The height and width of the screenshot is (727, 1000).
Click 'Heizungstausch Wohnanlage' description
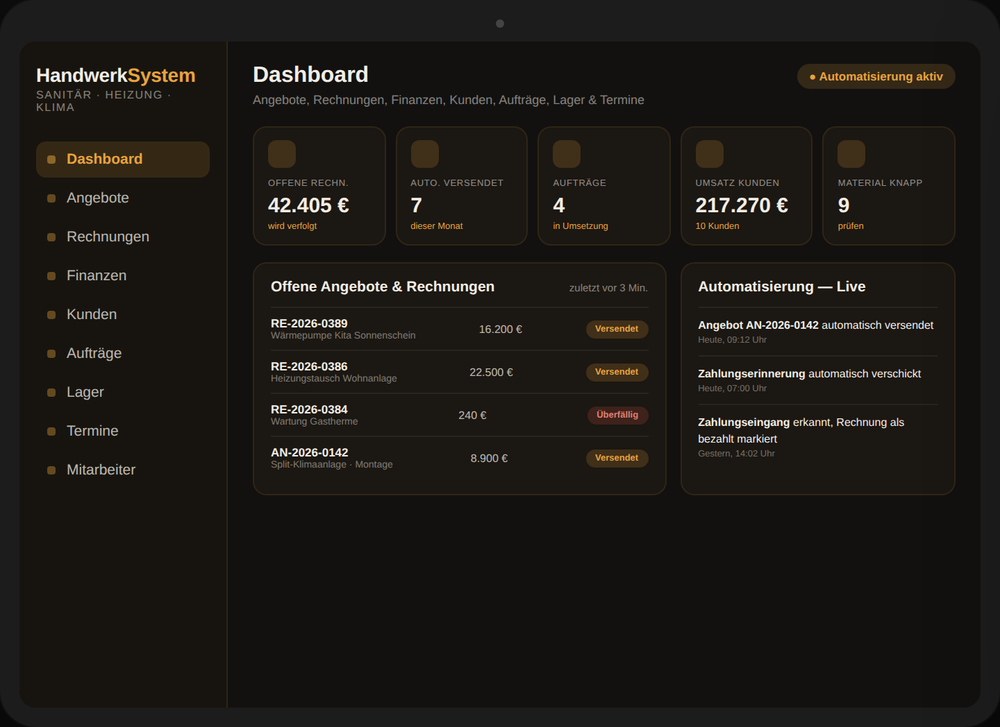334,378
